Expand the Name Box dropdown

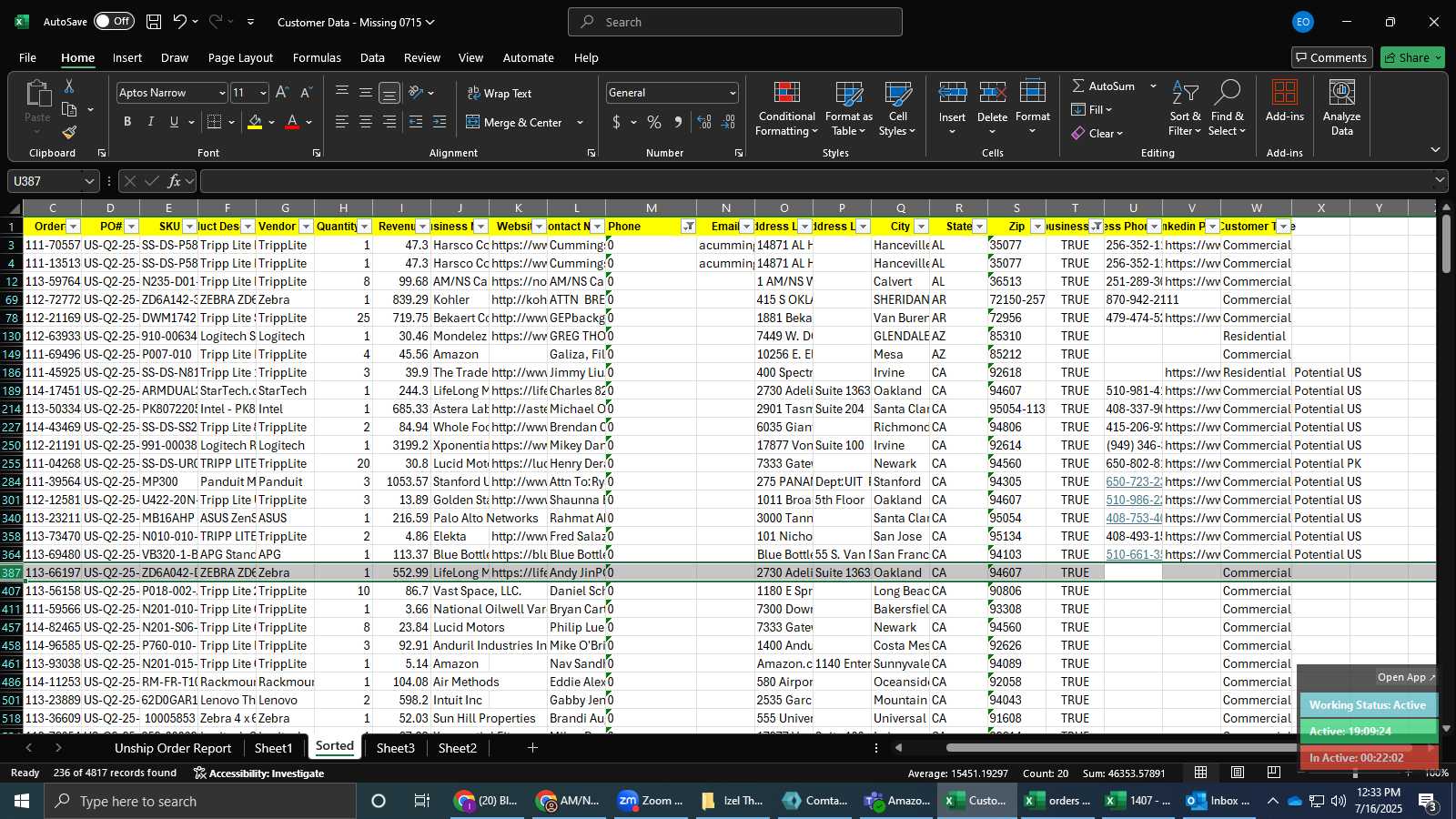(89, 181)
